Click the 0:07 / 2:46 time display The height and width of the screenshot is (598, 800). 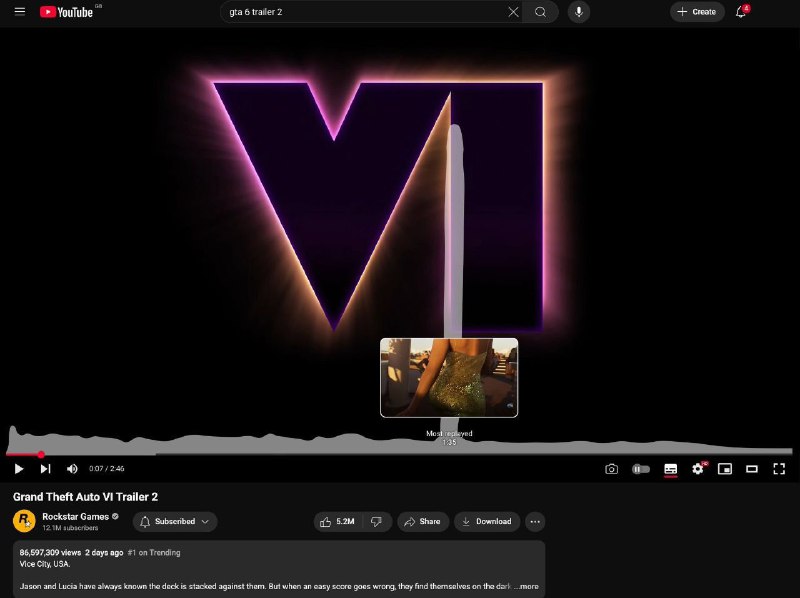pos(107,468)
